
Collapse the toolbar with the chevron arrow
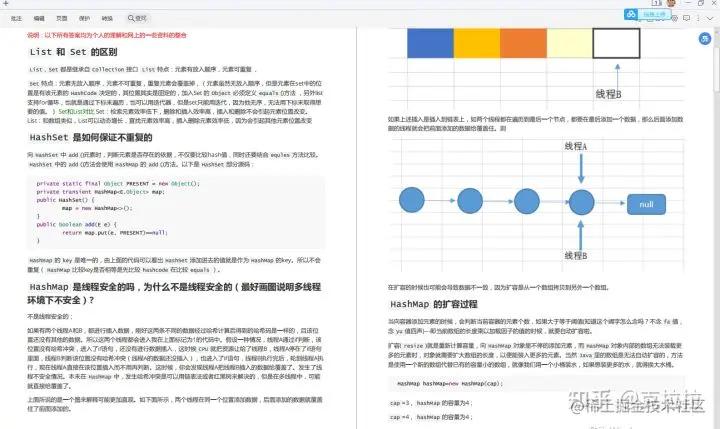pyautogui.click(x=710, y=18)
